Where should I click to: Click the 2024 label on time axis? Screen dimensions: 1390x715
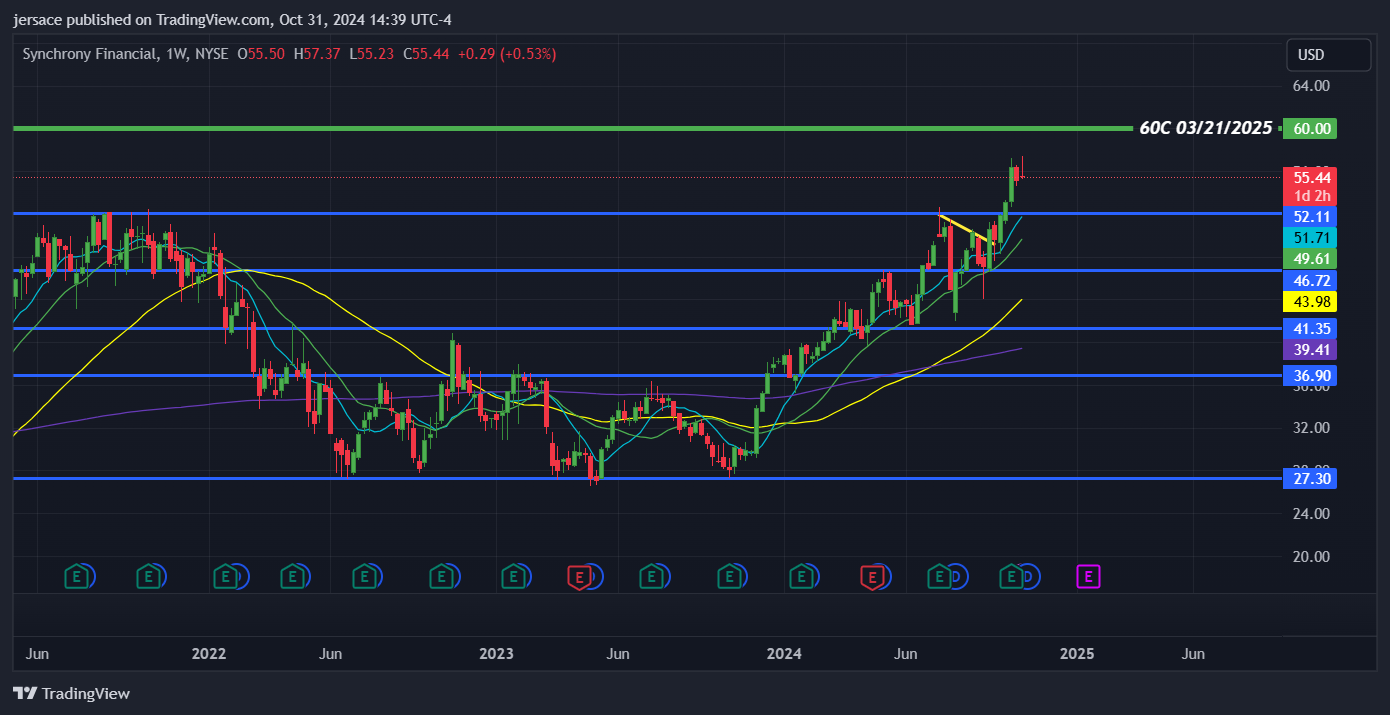coord(784,654)
